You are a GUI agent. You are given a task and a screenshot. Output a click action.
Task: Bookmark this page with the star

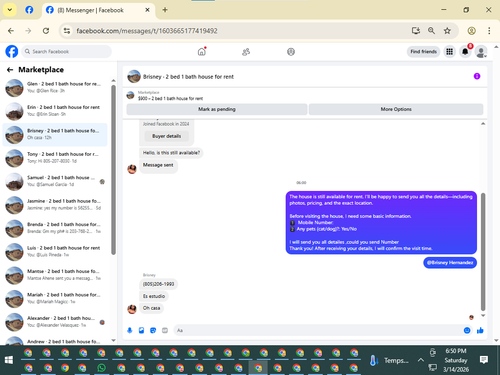[447, 31]
